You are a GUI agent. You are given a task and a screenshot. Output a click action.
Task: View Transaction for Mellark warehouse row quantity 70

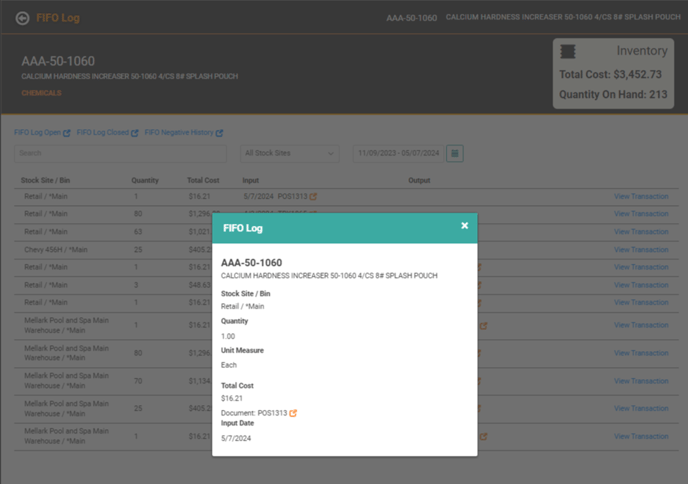coord(641,381)
